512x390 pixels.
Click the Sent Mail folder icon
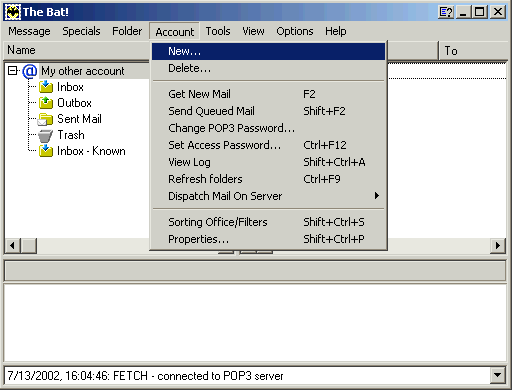pyautogui.click(x=45, y=119)
